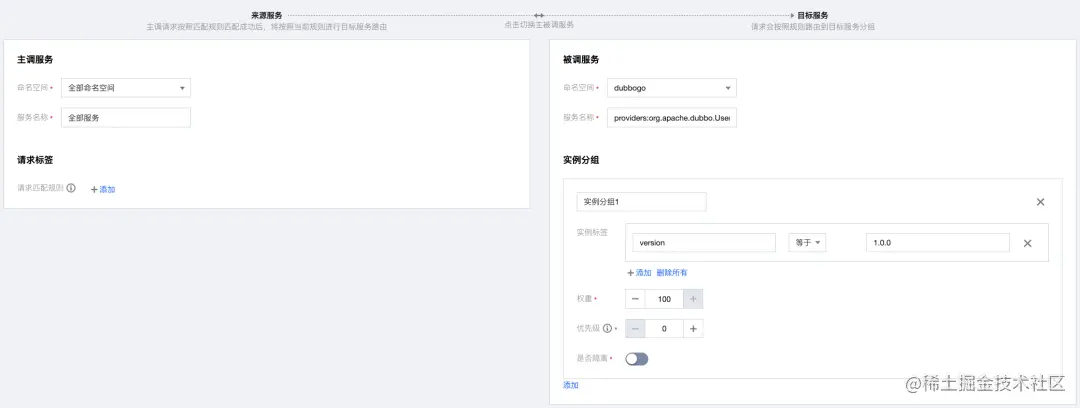
Task: Decrease the 优先级 priority value
Action: (x=635, y=329)
